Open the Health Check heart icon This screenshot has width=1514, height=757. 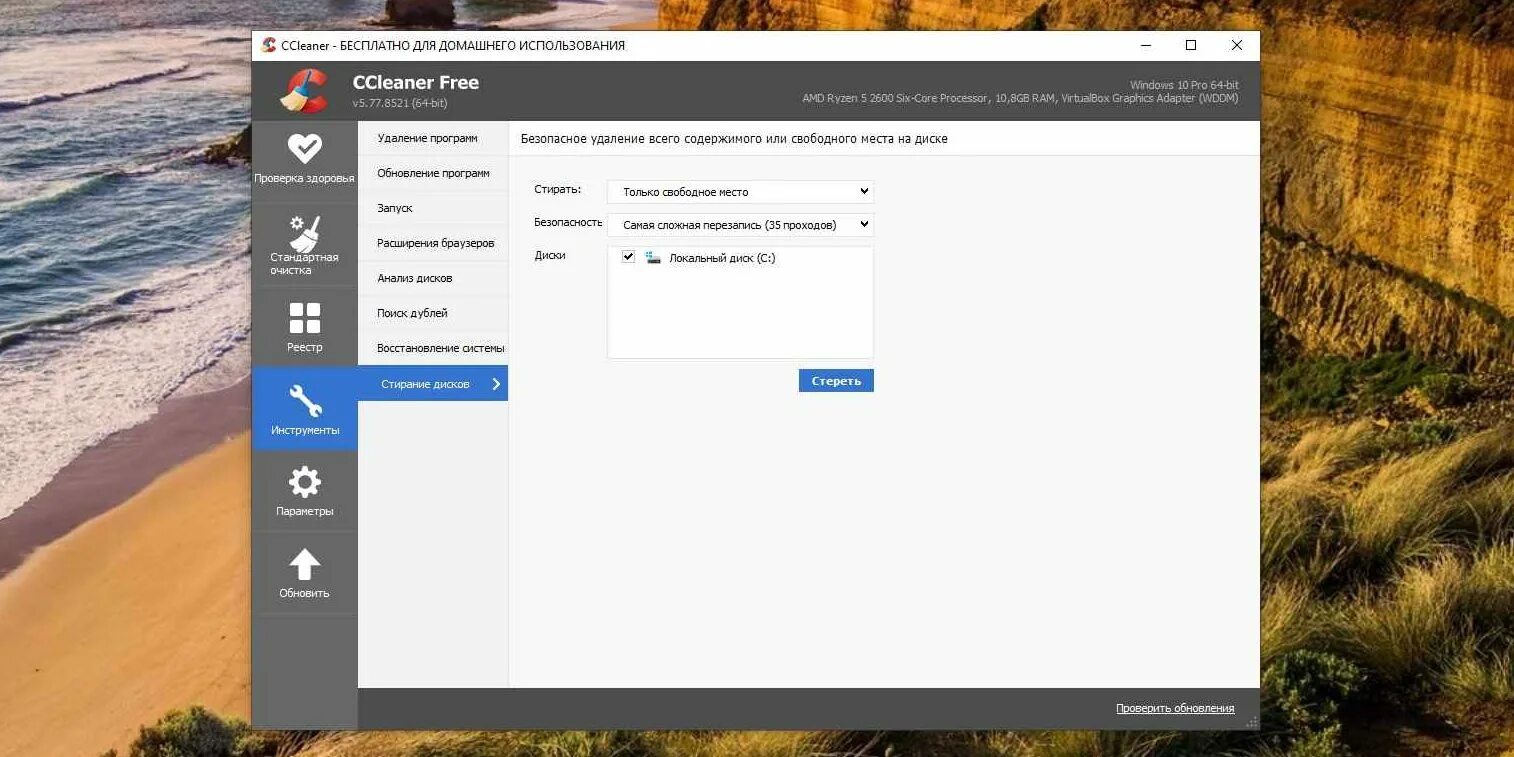pos(304,148)
